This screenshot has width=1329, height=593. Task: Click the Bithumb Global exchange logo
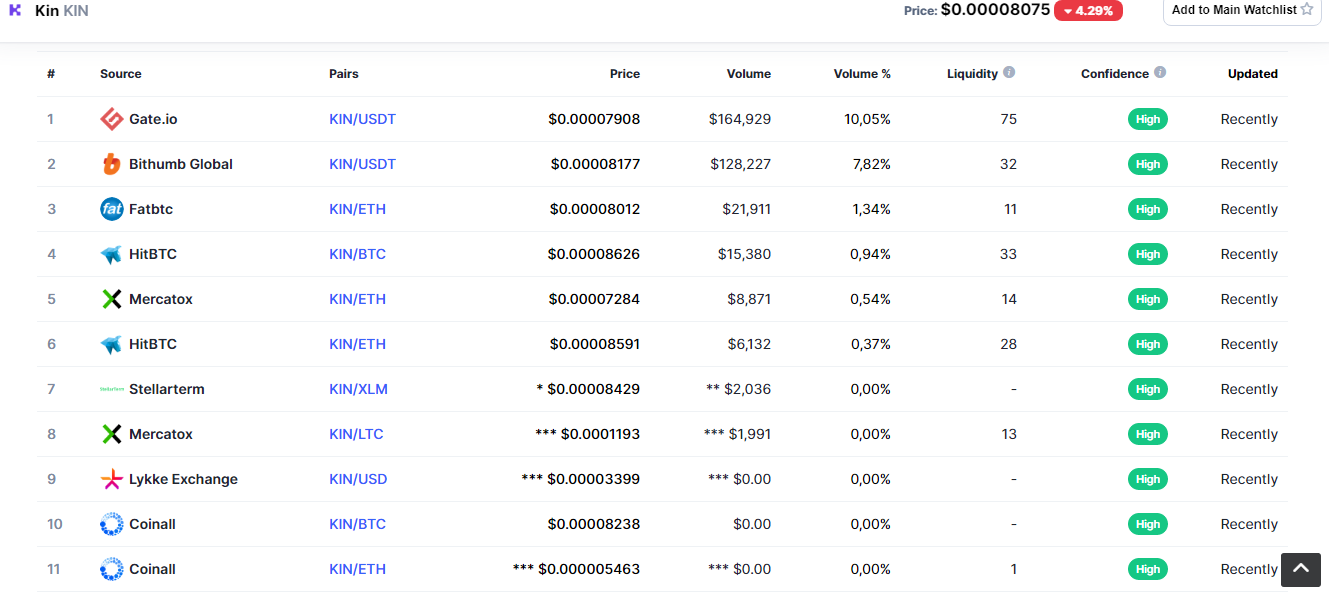click(112, 164)
